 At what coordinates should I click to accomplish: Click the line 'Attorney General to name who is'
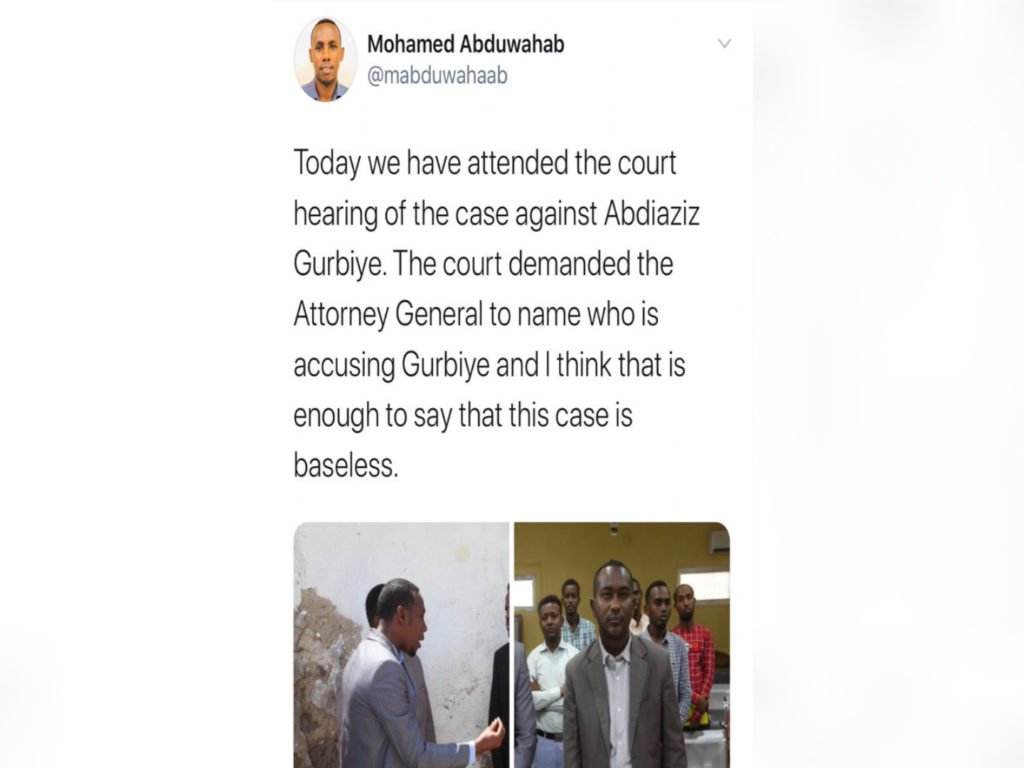tap(476, 315)
